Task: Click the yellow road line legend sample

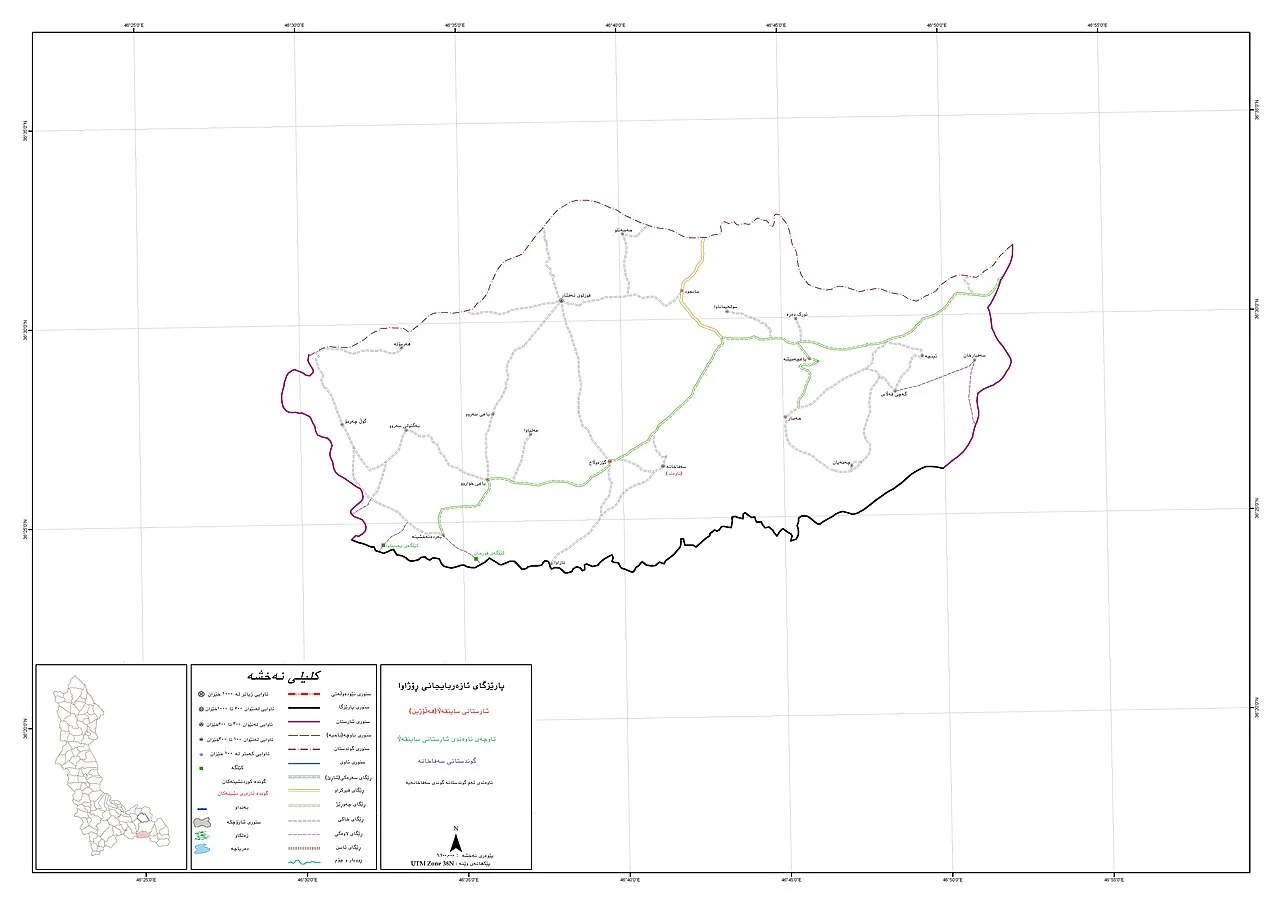Action: click(303, 790)
